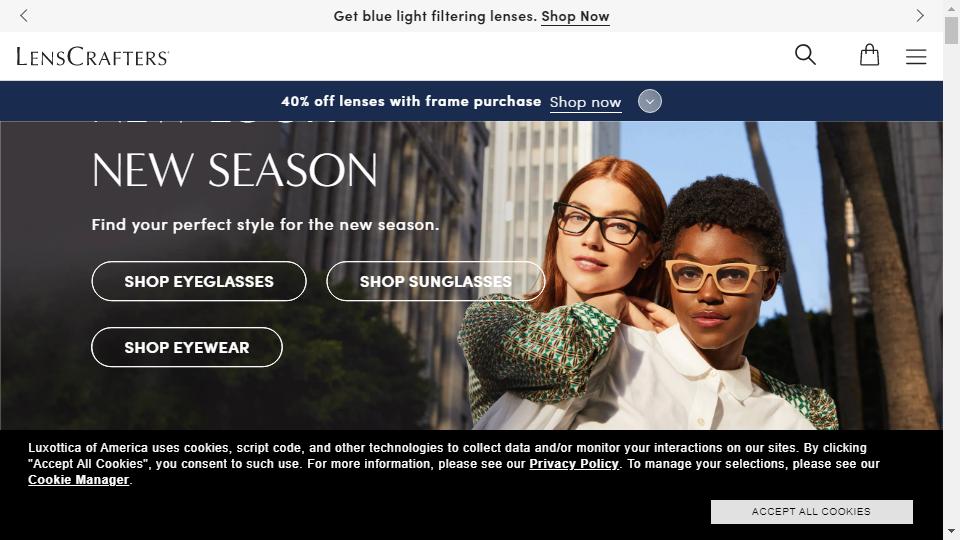Open the Cookie Manager link
Screen dimensions: 960x540
point(78,479)
